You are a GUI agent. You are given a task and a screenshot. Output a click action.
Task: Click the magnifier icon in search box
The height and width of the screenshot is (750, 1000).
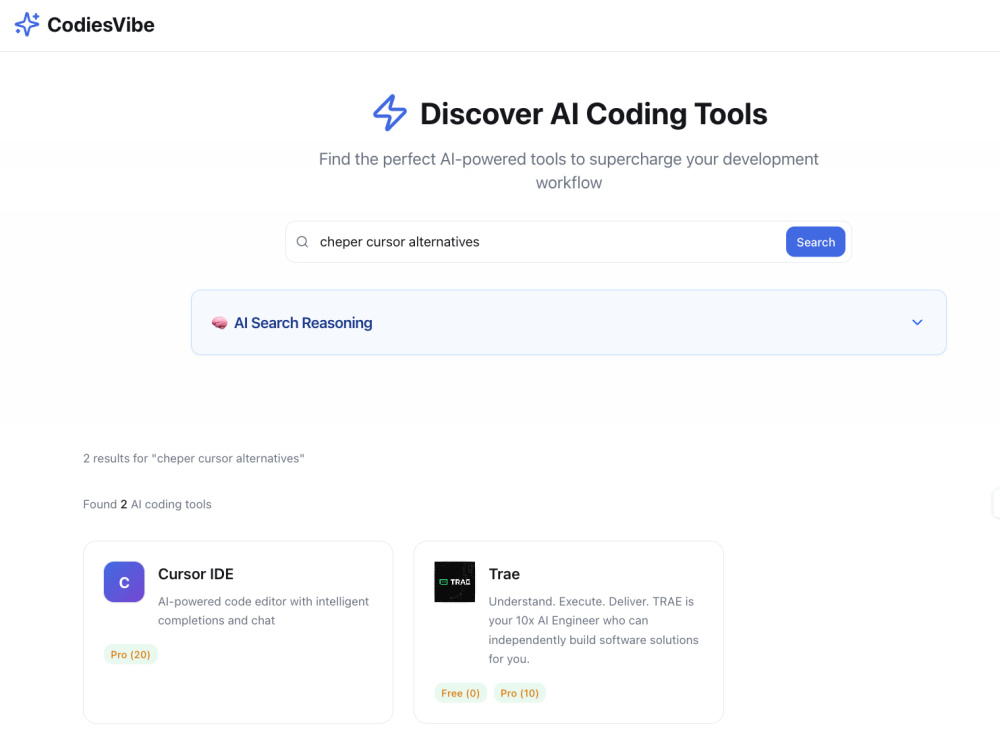[x=302, y=242]
